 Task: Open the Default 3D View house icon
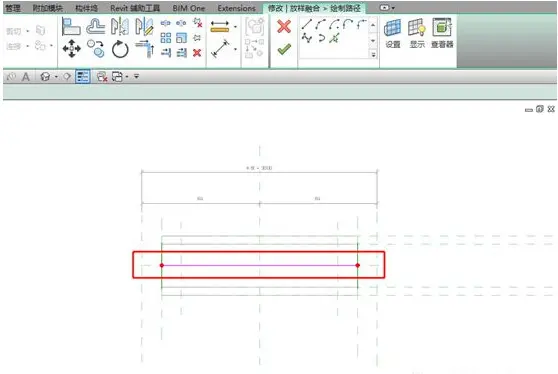point(45,77)
